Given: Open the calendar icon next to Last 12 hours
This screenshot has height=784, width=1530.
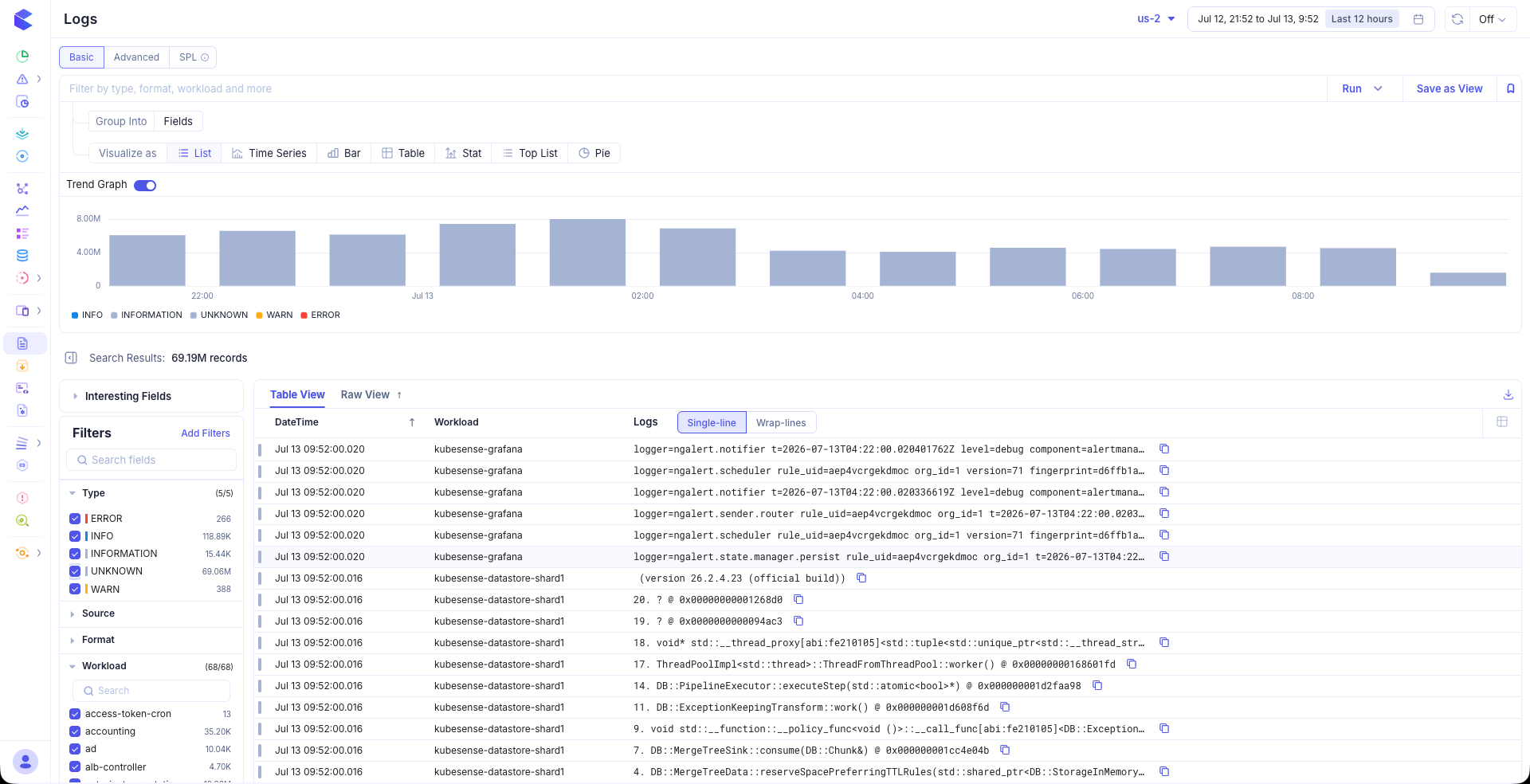Looking at the screenshot, I should pyautogui.click(x=1418, y=19).
